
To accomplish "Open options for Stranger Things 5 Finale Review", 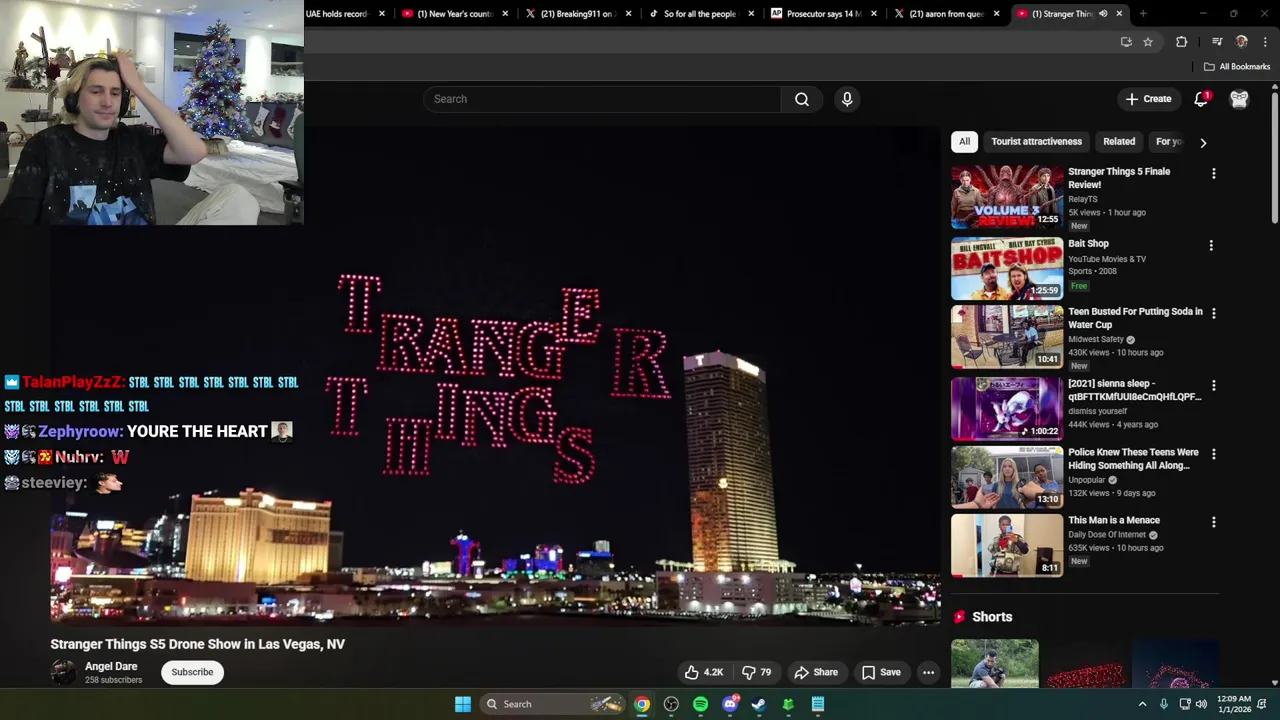I will click(x=1213, y=174).
